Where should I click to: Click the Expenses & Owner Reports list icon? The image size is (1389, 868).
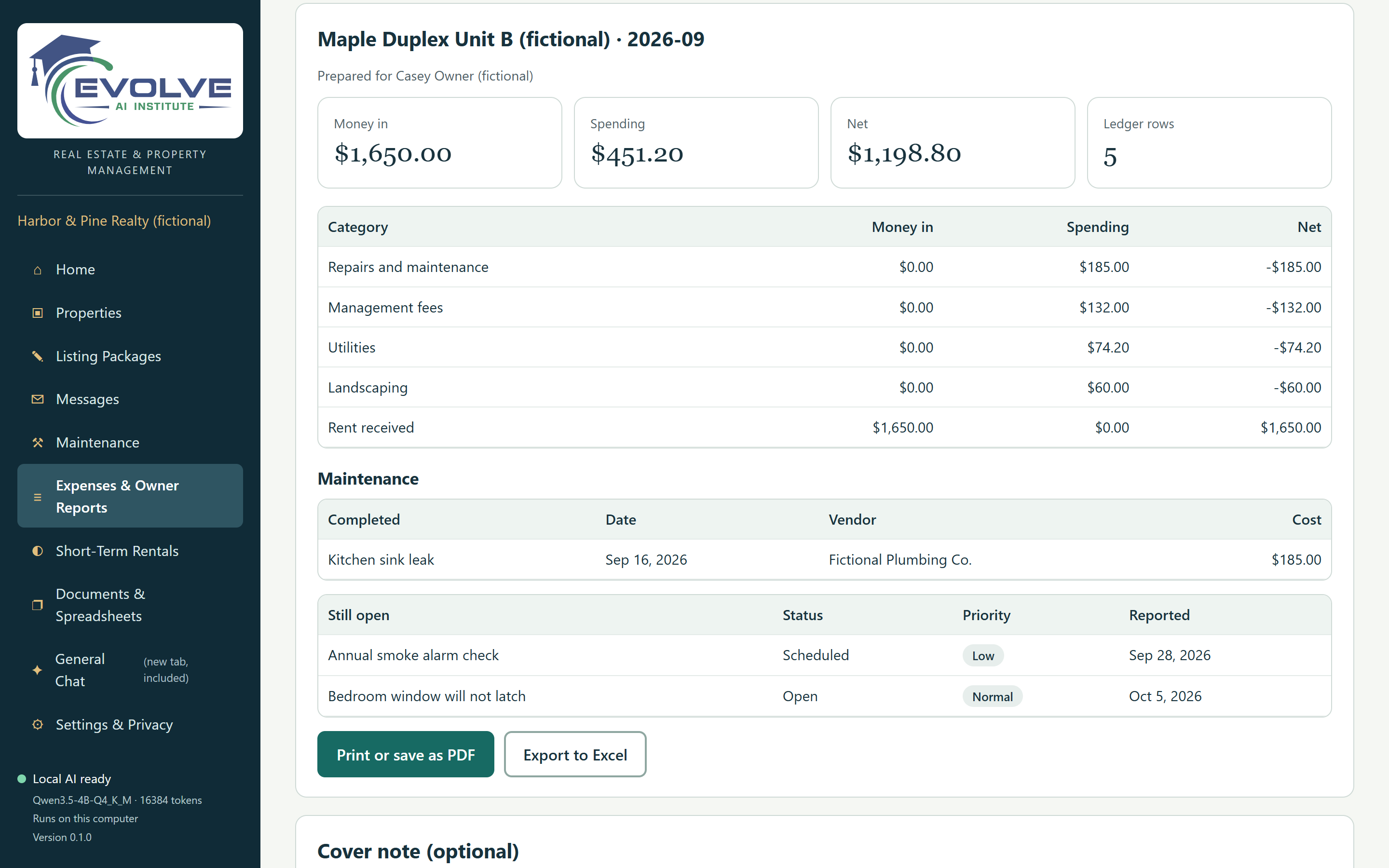tap(37, 497)
